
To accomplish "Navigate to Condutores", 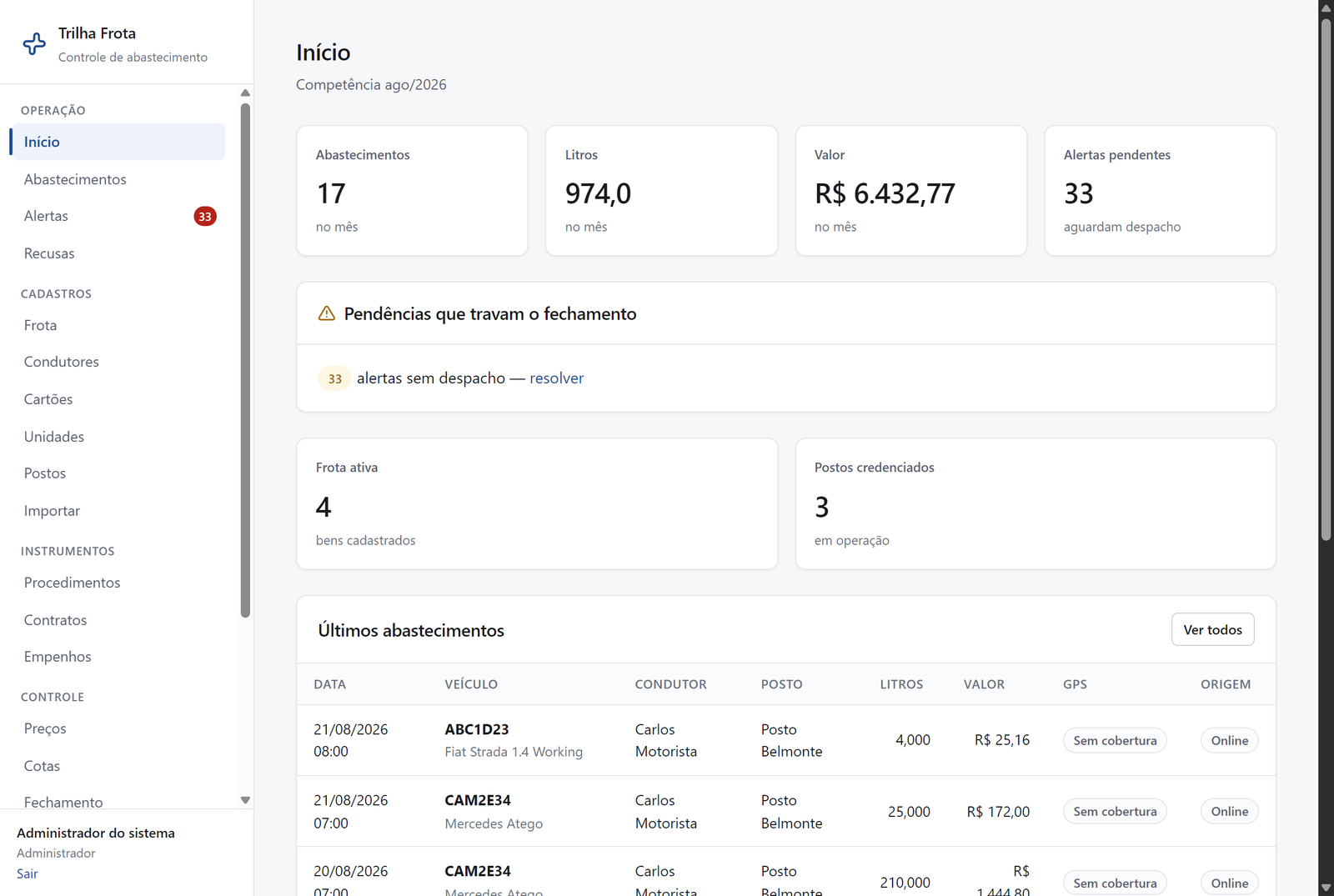I will [x=118, y=362].
